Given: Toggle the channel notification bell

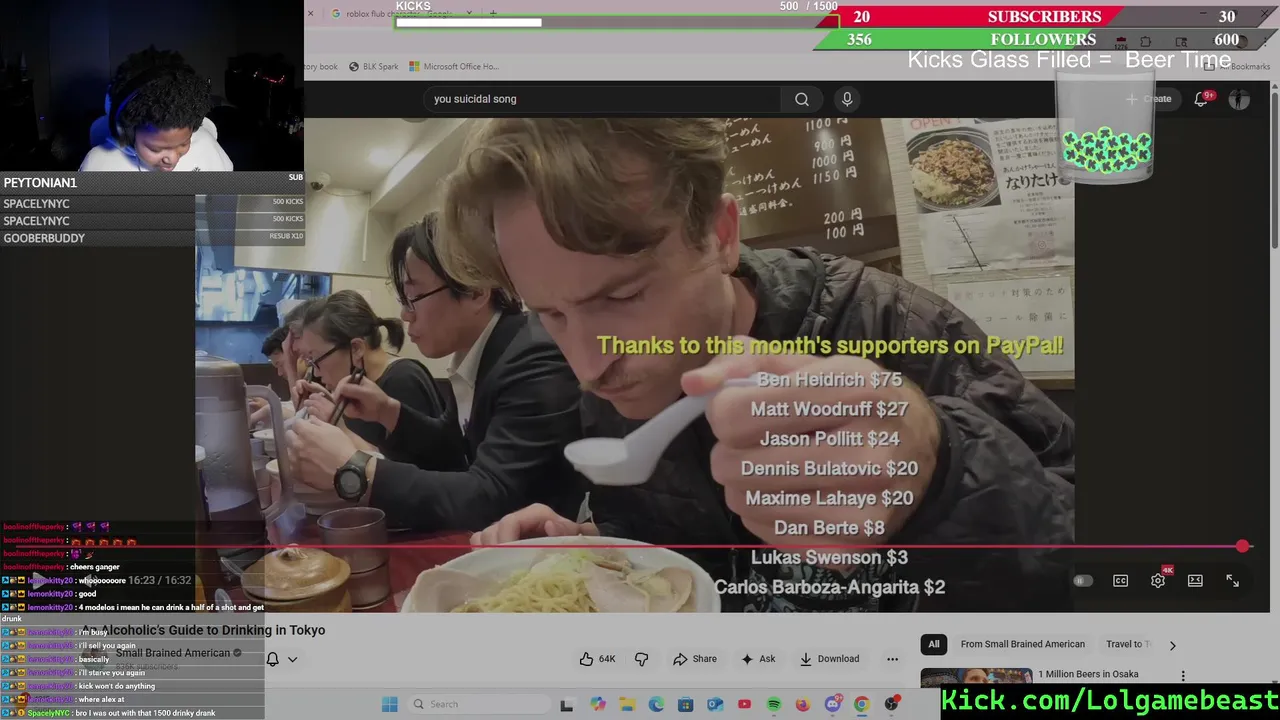Looking at the screenshot, I should pos(272,659).
